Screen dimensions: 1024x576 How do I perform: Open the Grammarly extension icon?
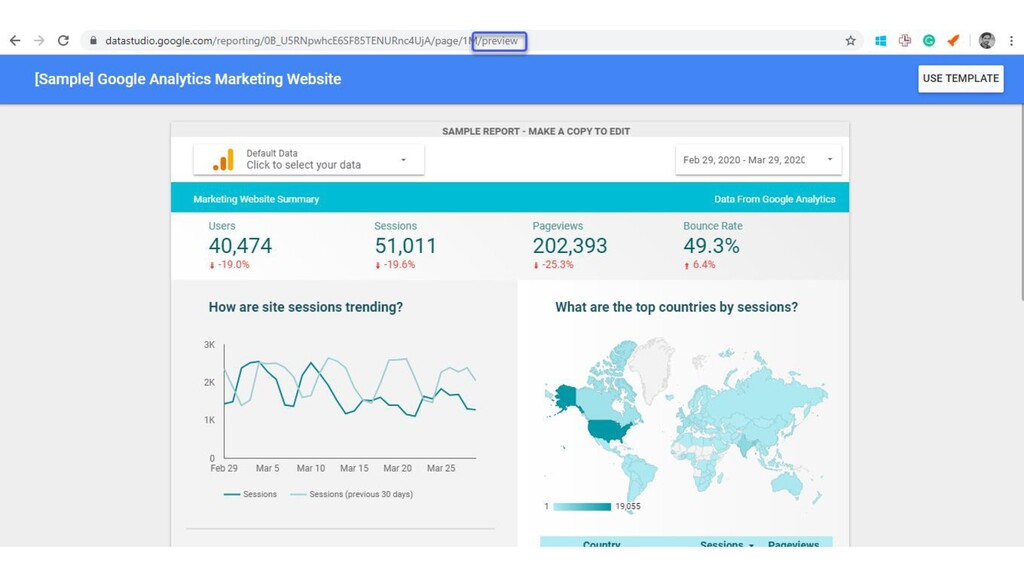929,40
